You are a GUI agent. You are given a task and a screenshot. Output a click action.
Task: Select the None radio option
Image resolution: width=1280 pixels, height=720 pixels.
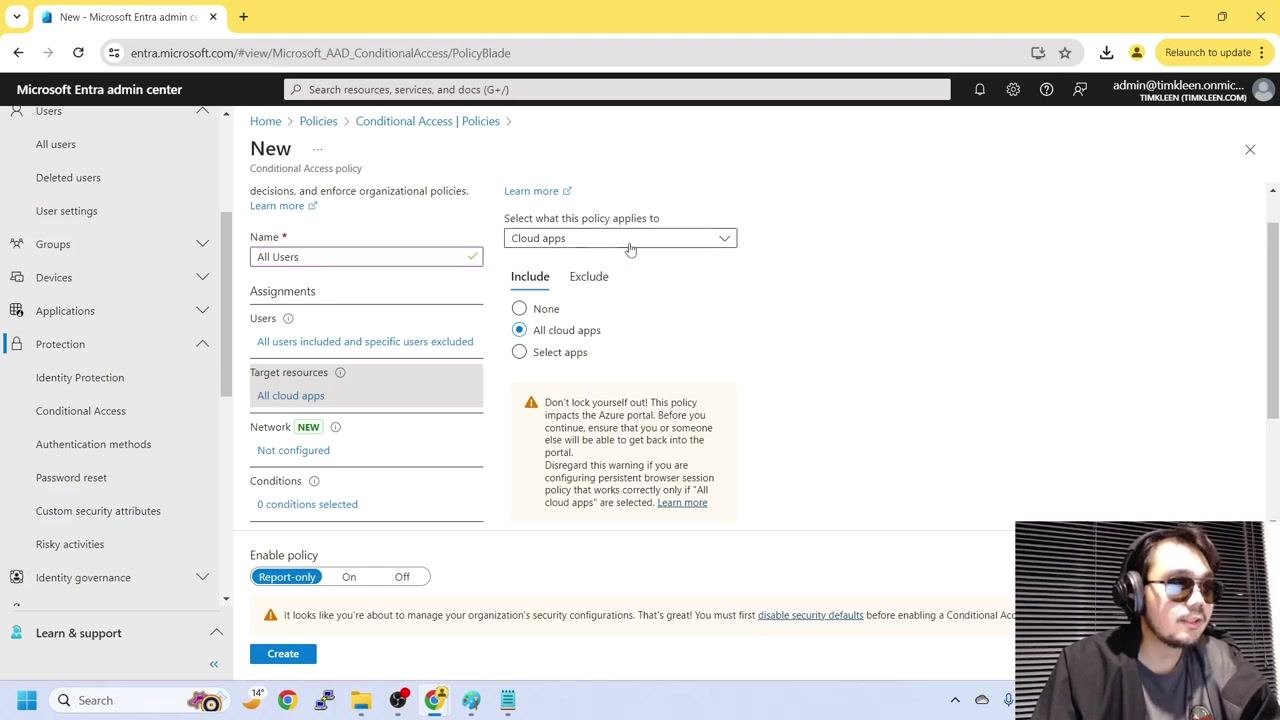[x=519, y=309]
